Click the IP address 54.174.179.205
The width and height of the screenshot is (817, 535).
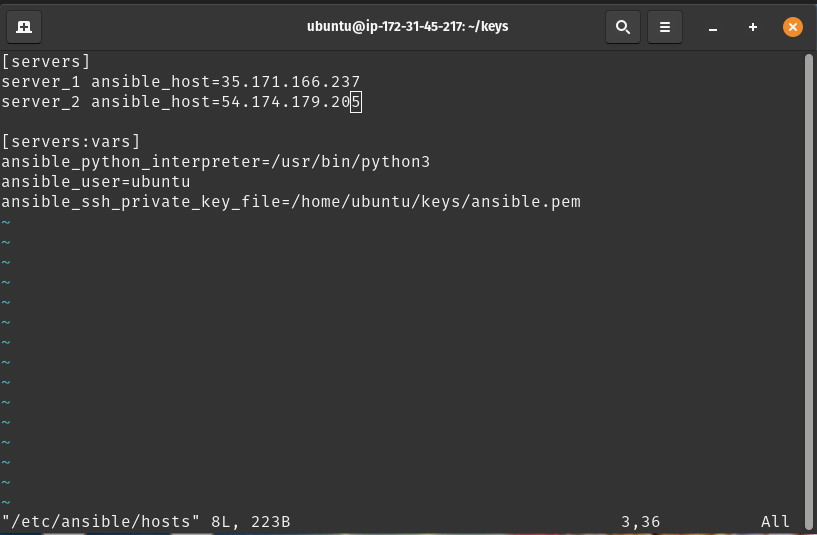(291, 102)
